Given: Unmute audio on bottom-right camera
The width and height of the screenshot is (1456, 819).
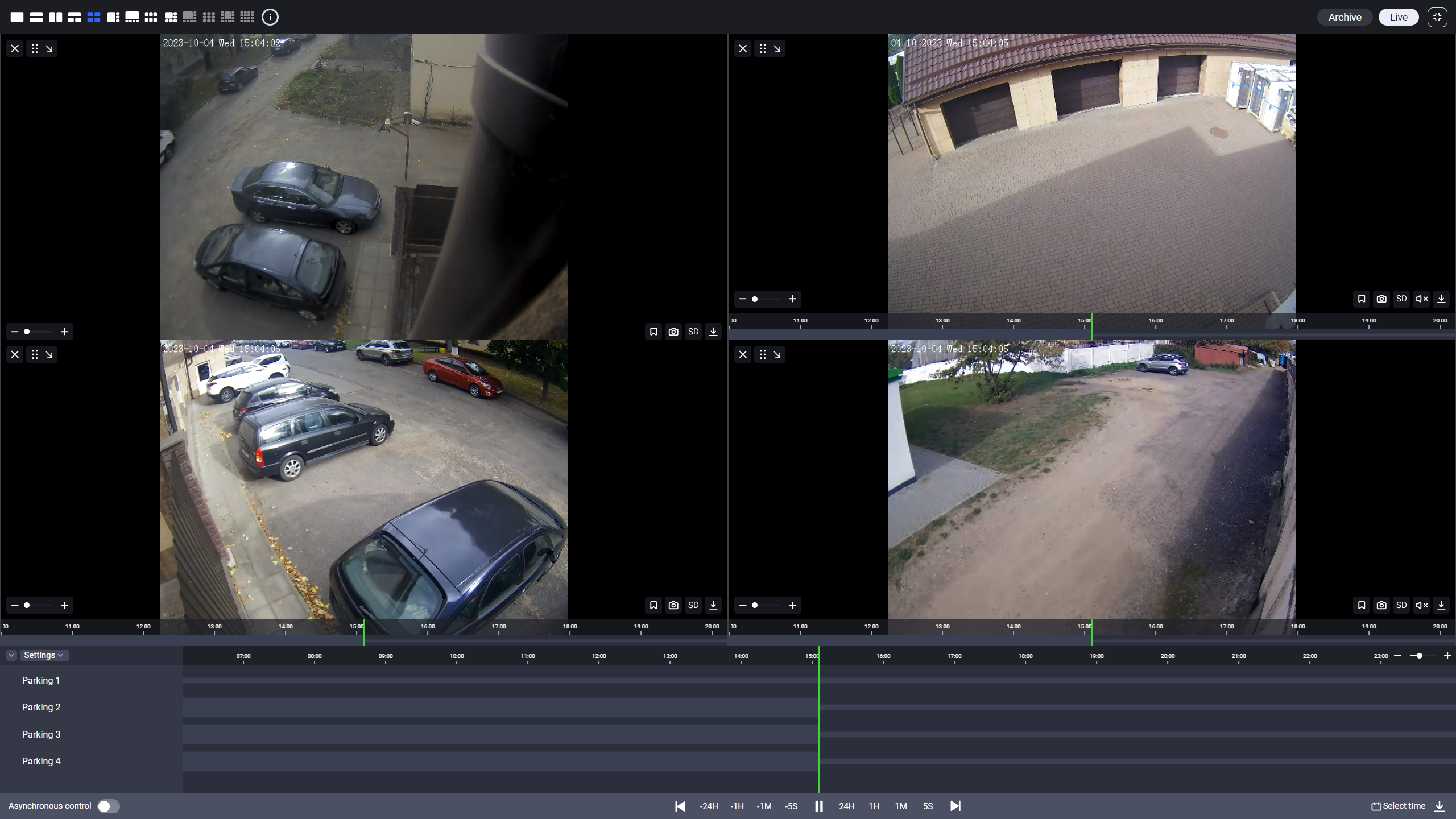Looking at the screenshot, I should 1421,605.
